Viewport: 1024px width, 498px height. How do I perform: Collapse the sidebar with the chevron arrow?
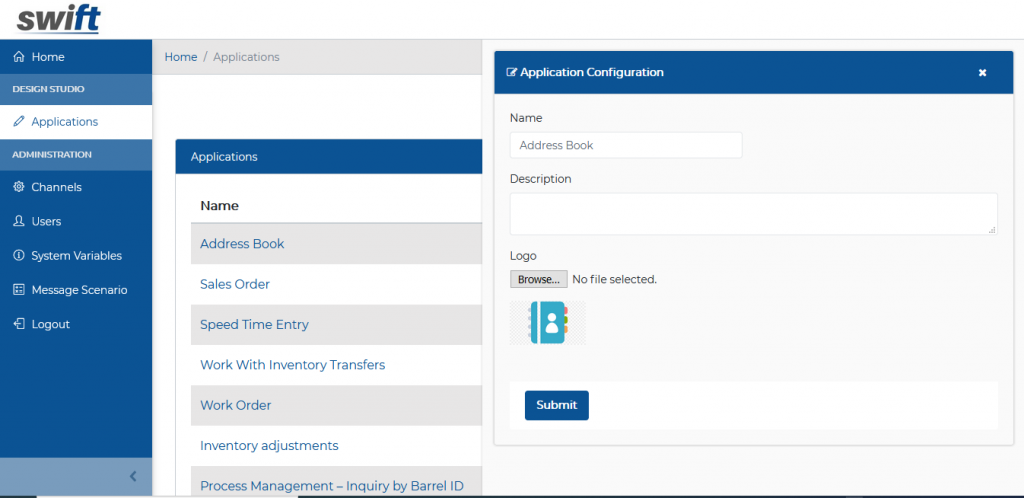click(133, 477)
